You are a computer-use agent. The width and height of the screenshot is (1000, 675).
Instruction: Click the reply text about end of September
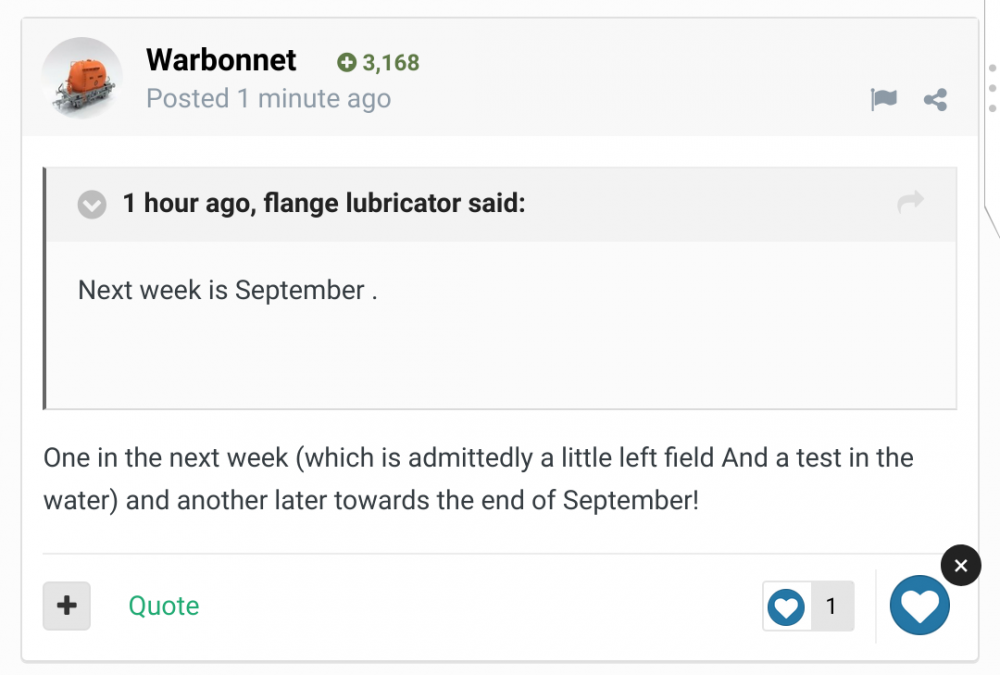click(x=370, y=500)
